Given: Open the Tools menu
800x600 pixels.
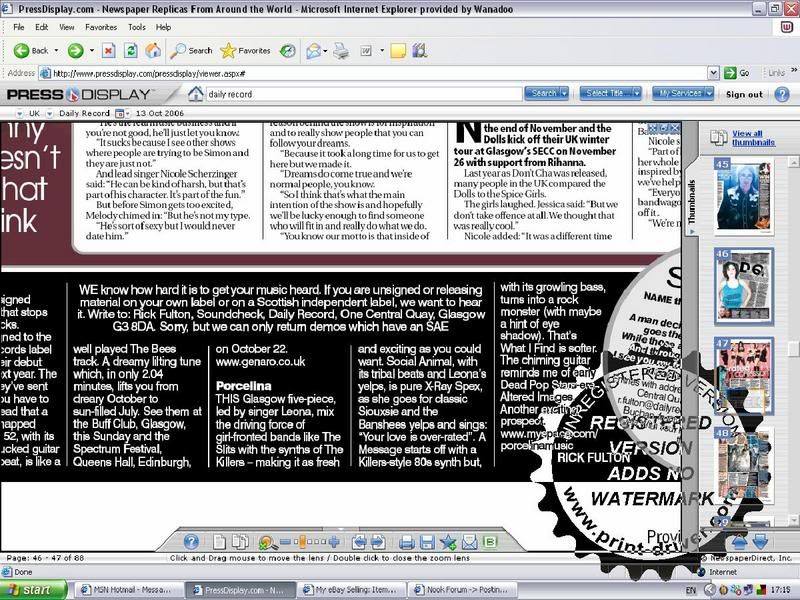Looking at the screenshot, I should click(137, 27).
